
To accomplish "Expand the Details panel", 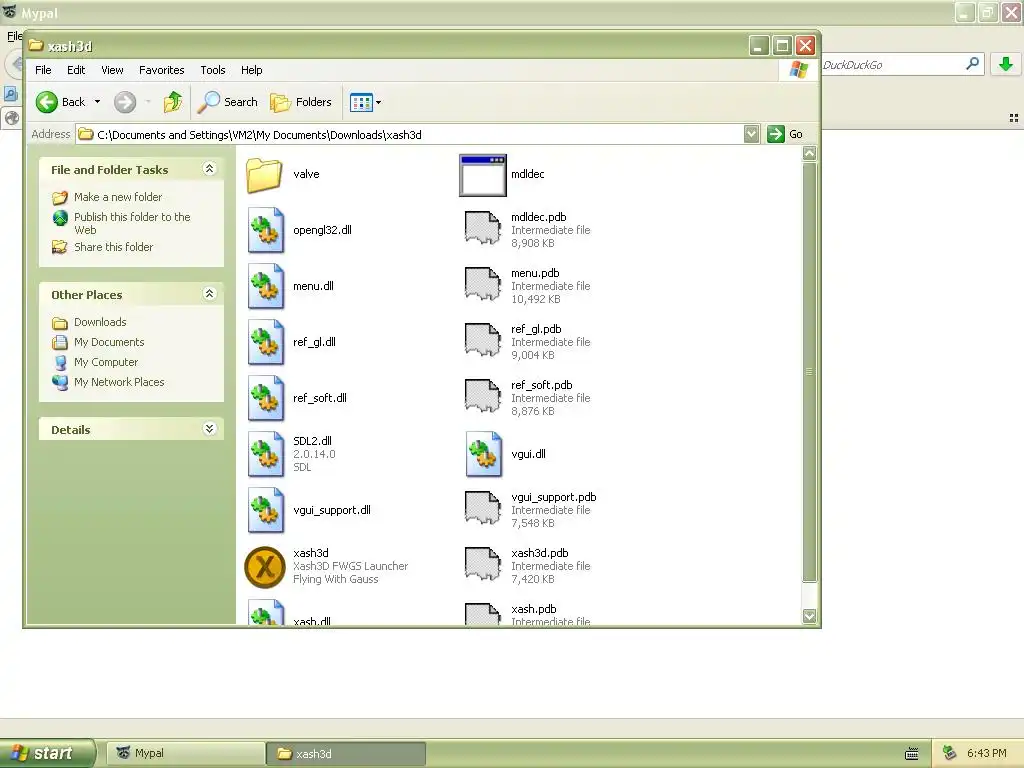I will 210,428.
